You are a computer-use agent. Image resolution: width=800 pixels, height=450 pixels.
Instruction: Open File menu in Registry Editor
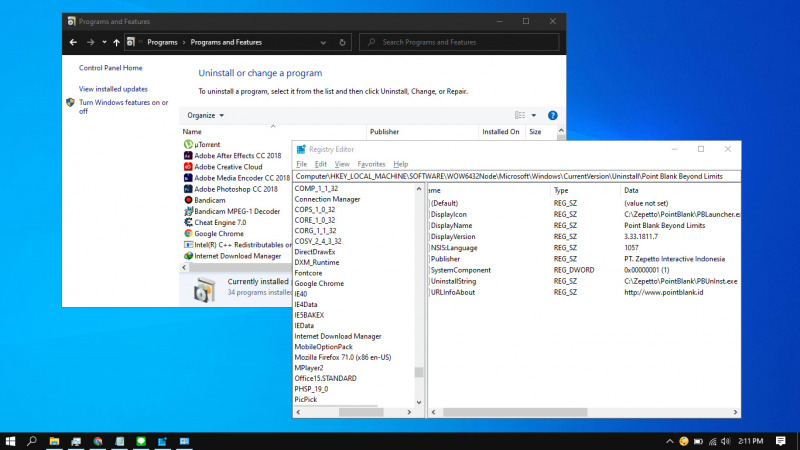(x=302, y=164)
